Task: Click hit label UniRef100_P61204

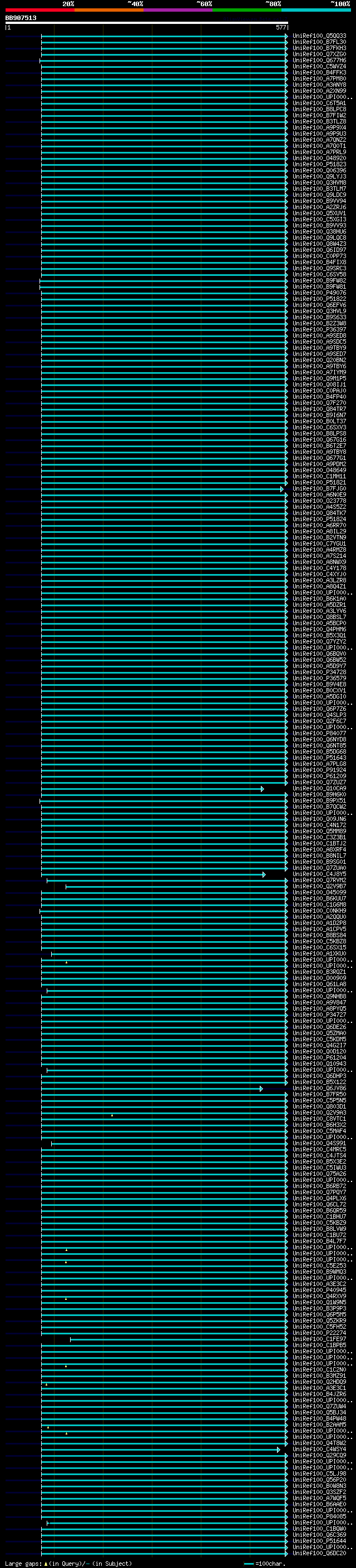Action: [319, 1058]
